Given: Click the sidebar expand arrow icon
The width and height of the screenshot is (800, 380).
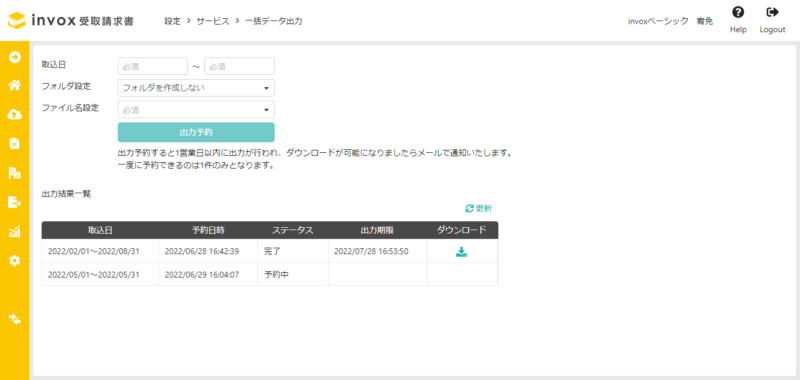Looking at the screenshot, I should click(x=15, y=57).
